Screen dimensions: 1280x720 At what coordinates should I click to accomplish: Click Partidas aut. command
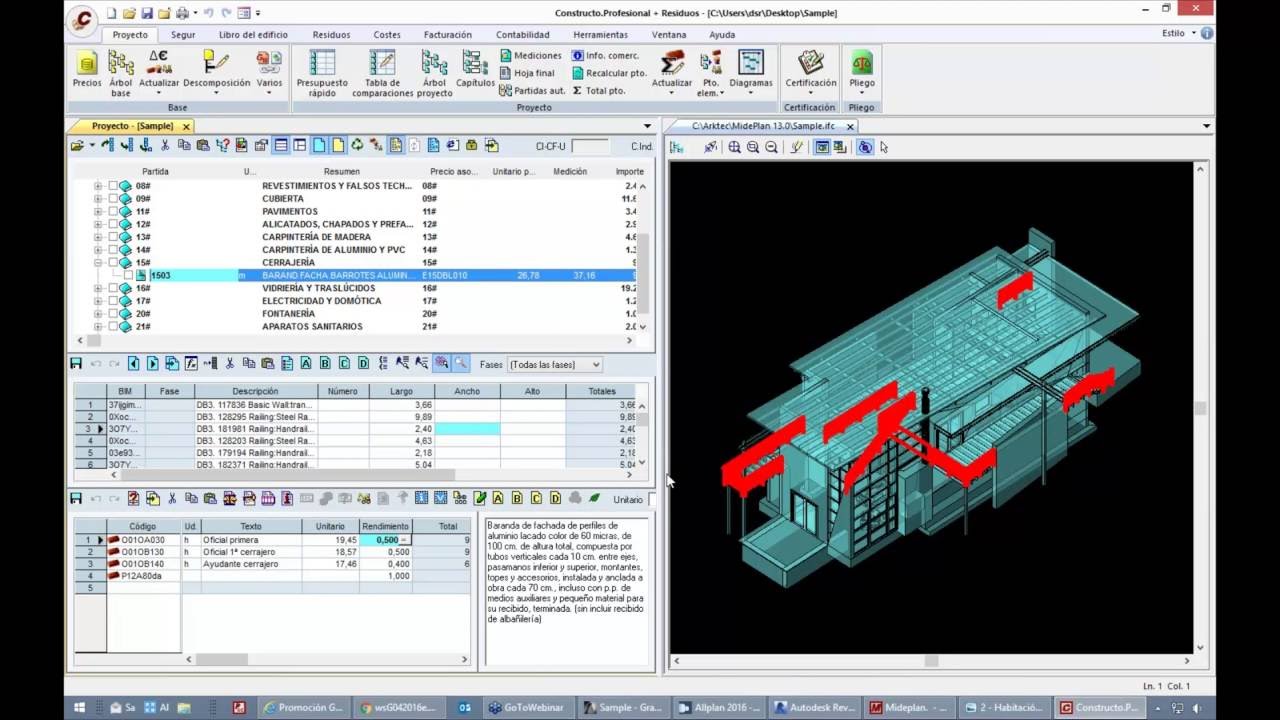(532, 90)
